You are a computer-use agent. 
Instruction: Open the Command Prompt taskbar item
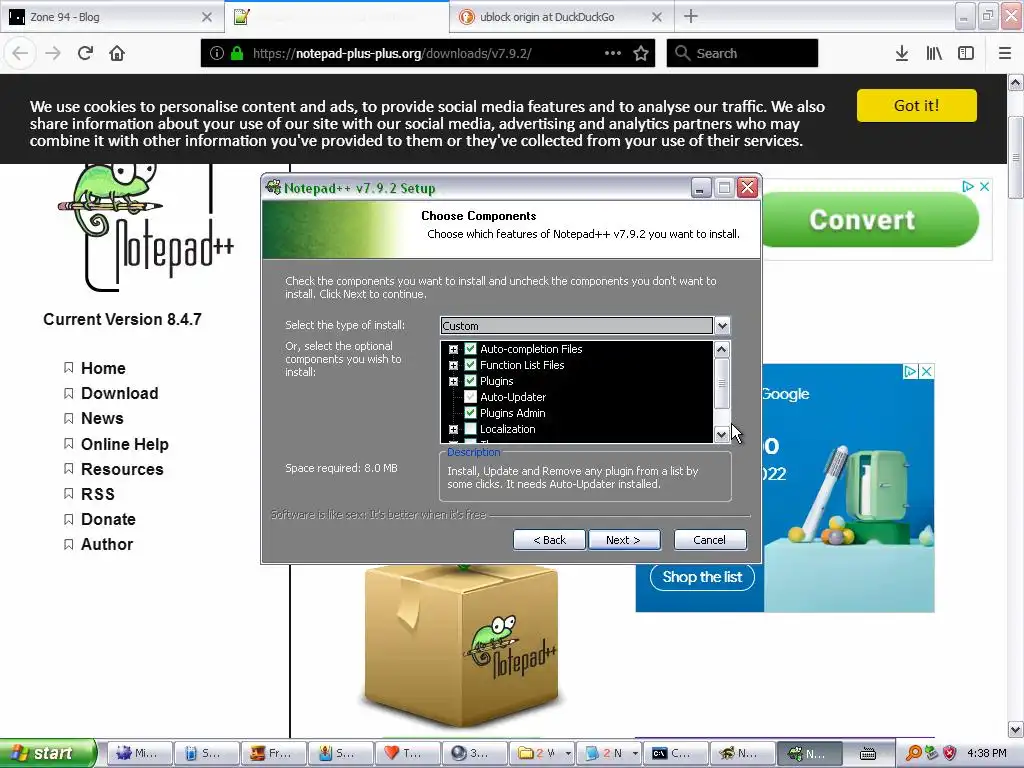(676, 754)
